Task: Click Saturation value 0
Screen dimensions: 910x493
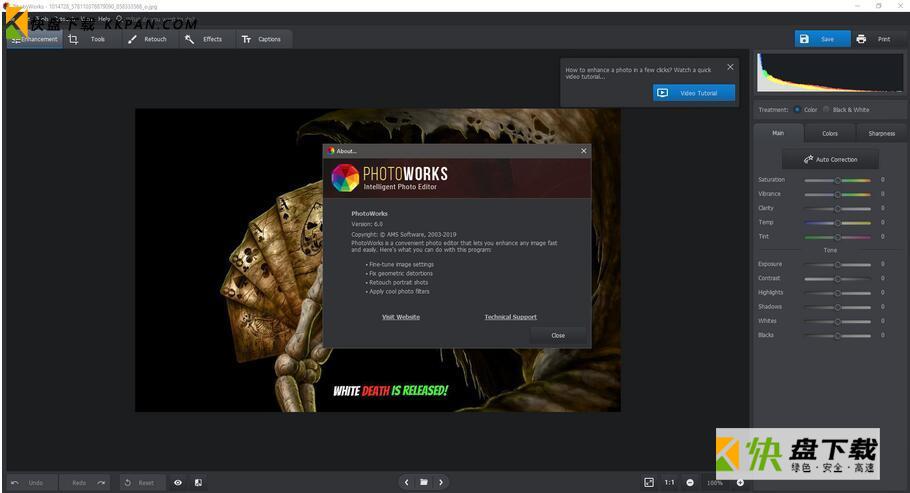Action: [x=883, y=180]
